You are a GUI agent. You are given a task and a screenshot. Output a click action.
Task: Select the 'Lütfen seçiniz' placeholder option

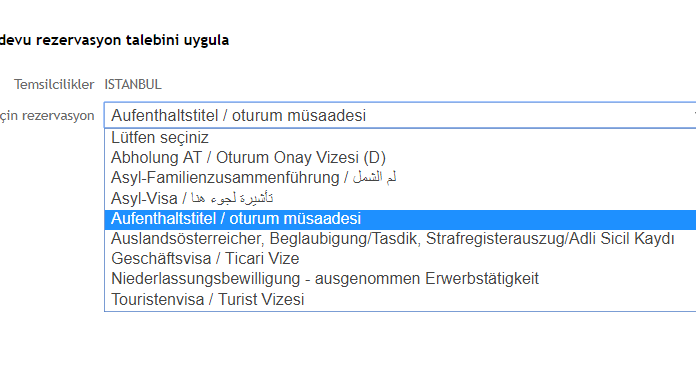tap(400, 138)
